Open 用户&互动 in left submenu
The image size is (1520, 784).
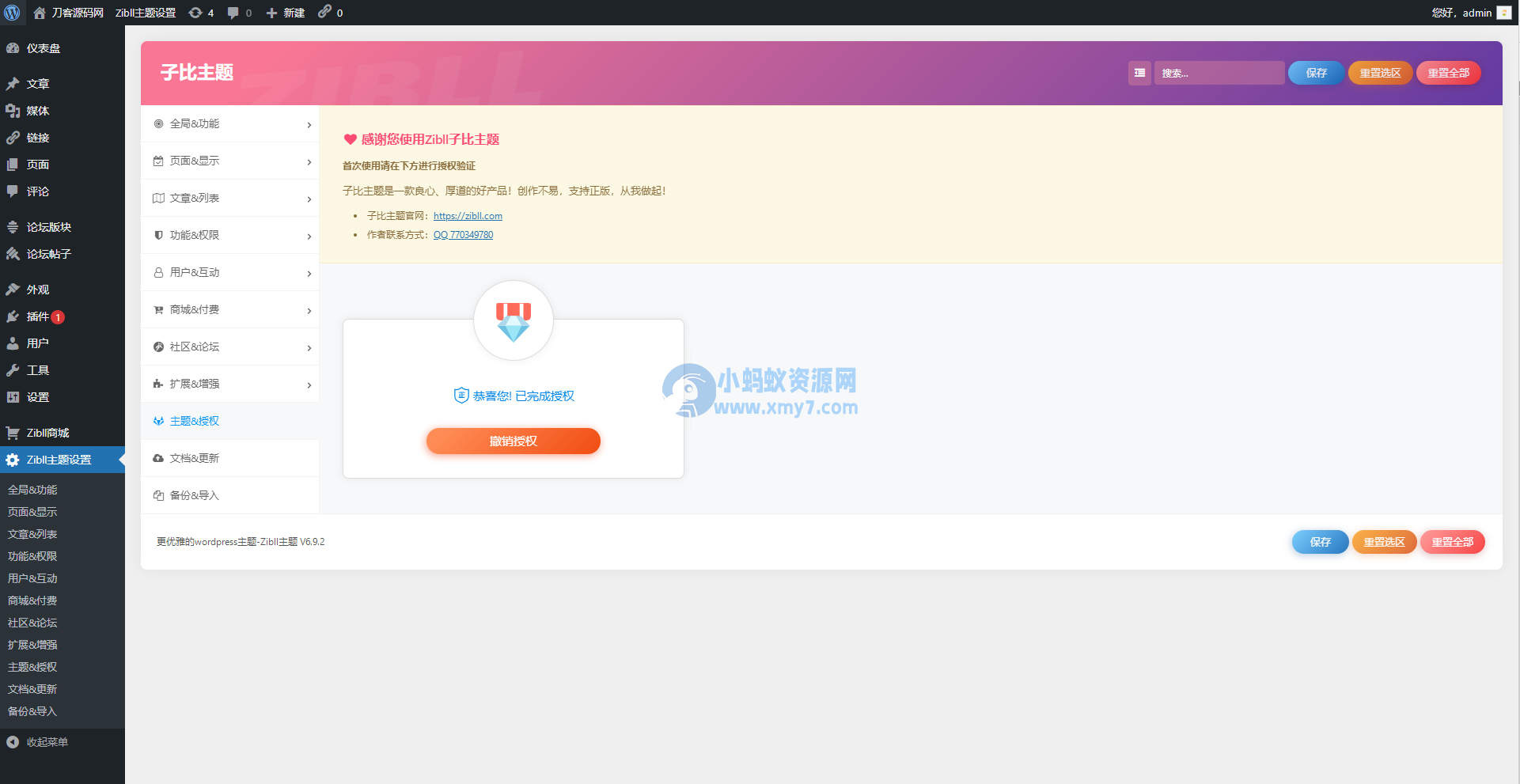tap(32, 578)
